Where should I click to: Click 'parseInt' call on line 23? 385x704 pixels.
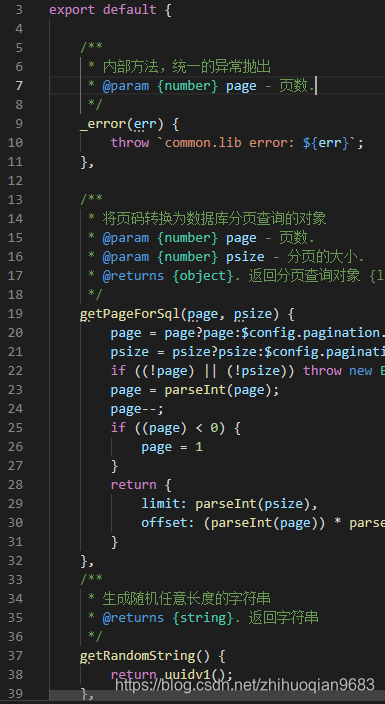pos(195,389)
